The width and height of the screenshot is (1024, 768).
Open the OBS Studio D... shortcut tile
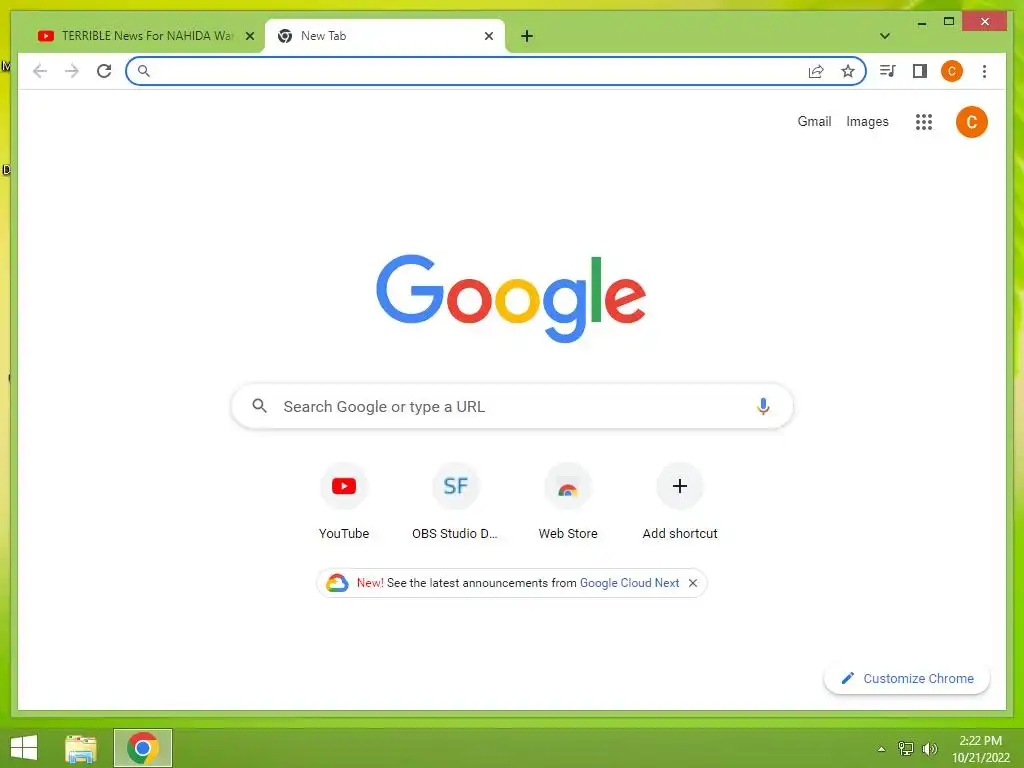(455, 502)
